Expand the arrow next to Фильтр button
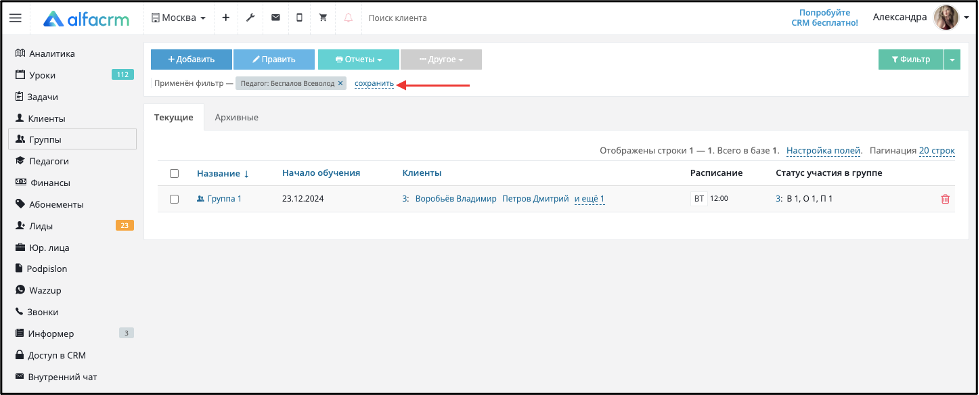 952,59
